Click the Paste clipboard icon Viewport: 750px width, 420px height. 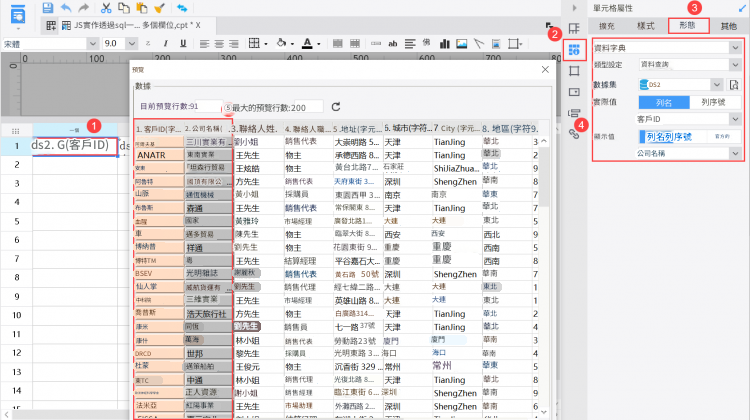(142, 8)
